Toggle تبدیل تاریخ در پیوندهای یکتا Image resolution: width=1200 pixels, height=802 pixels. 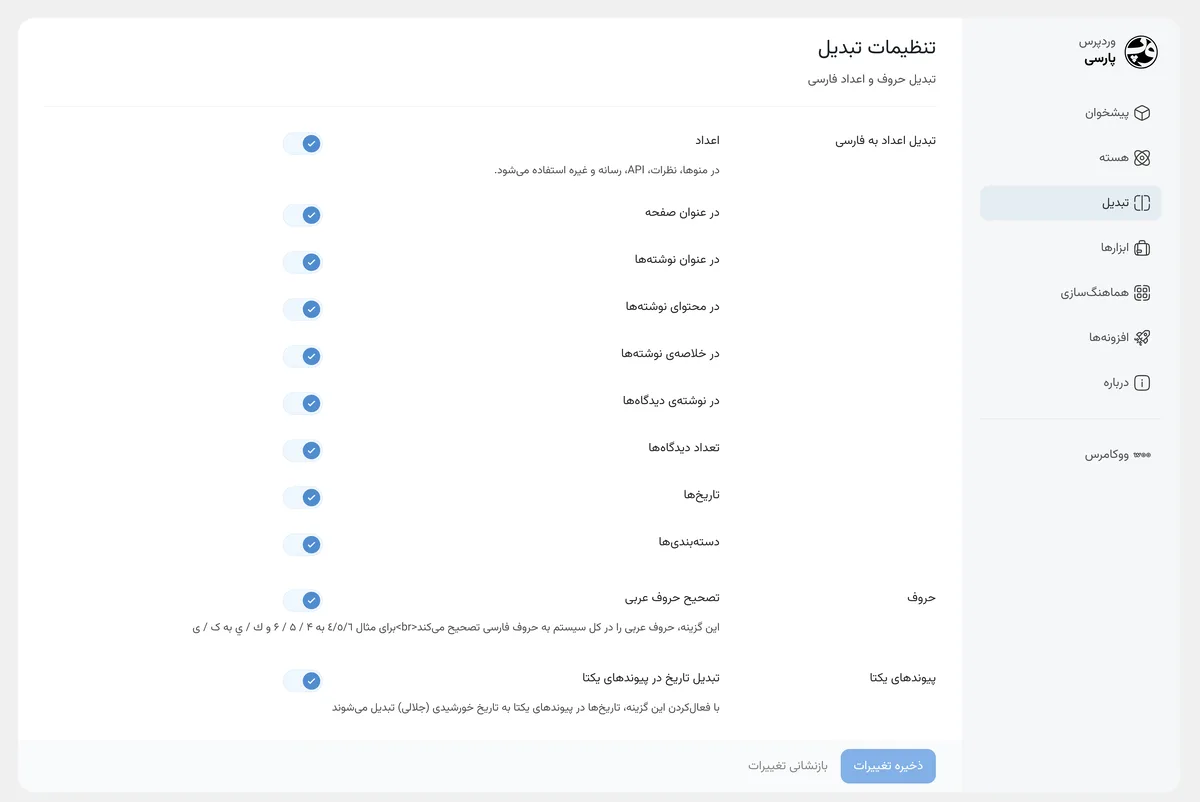302,681
